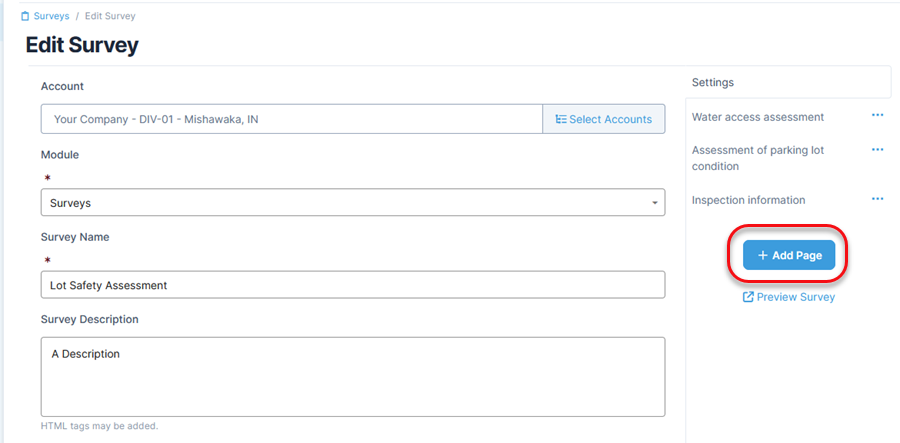900x443 pixels.
Task: Click the list icon on Select Accounts
Action: [561, 119]
